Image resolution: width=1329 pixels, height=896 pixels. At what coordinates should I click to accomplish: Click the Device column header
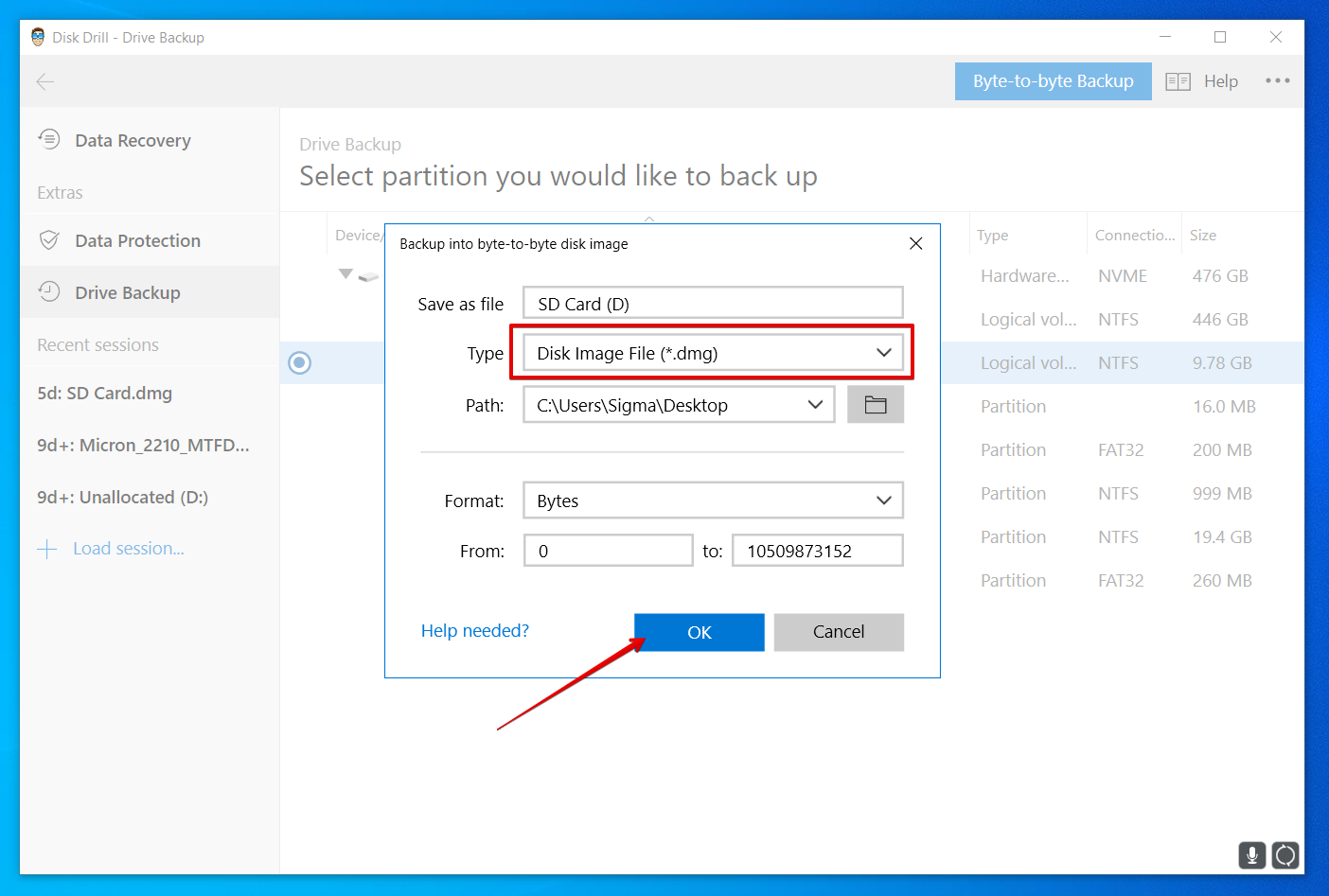358,236
